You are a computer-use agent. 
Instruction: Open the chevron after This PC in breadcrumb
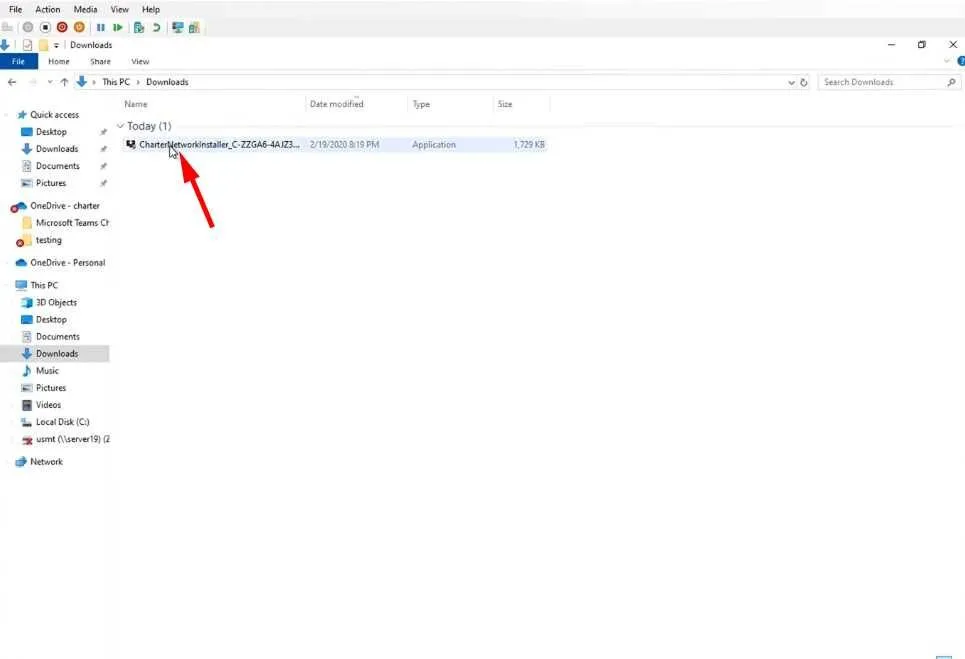click(138, 82)
